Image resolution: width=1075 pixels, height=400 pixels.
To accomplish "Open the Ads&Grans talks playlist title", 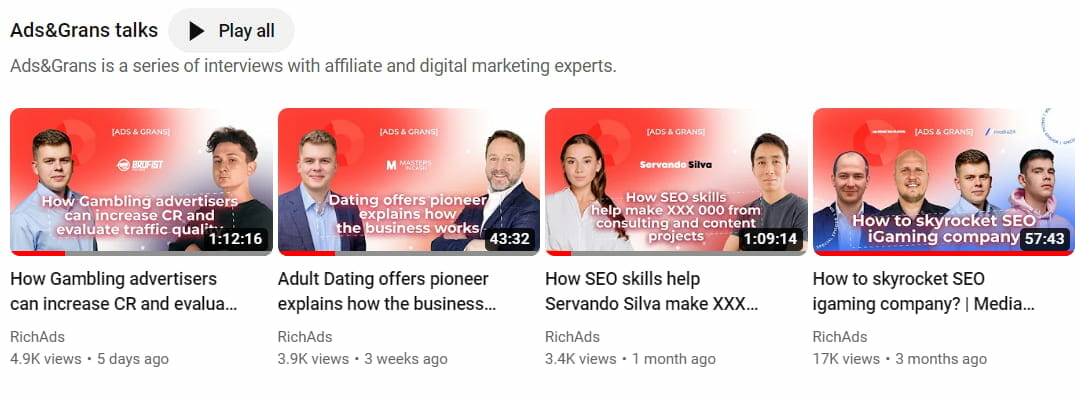I will click(x=84, y=30).
